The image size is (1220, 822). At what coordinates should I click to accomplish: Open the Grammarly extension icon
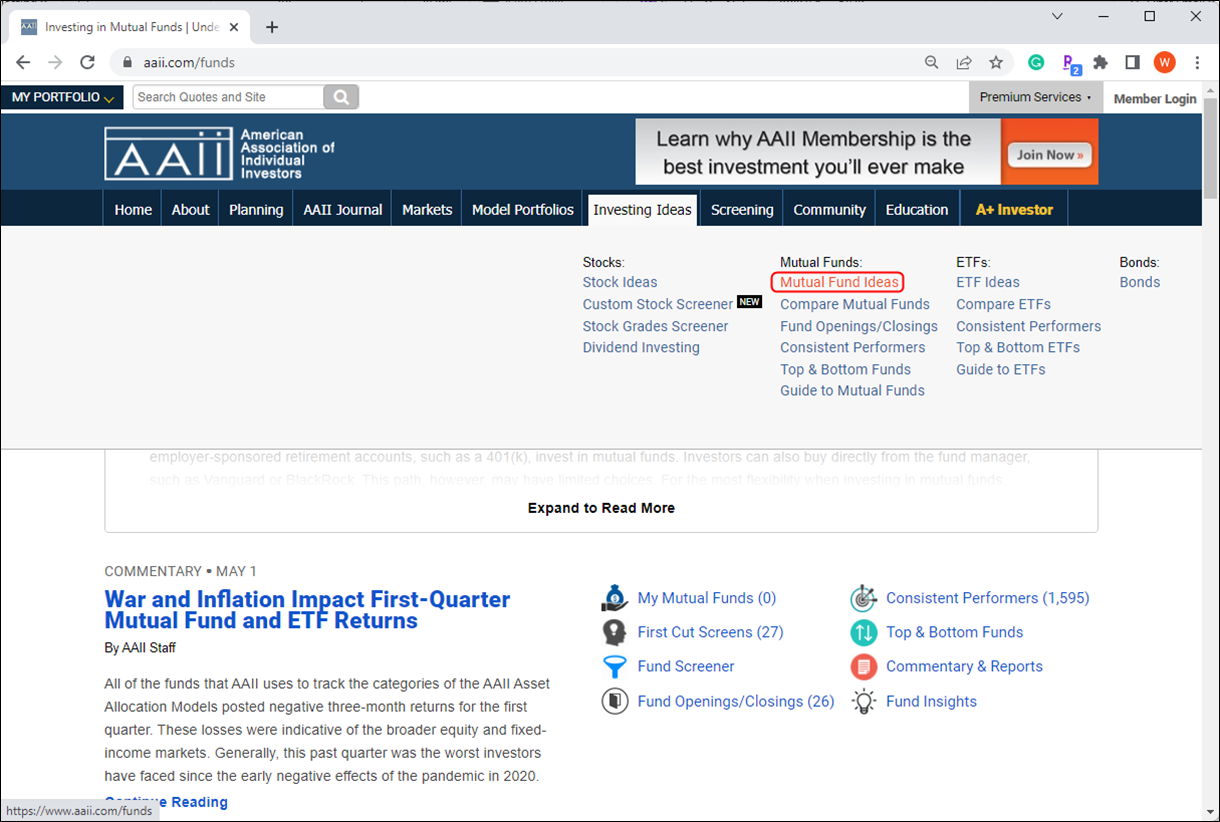pos(1037,62)
